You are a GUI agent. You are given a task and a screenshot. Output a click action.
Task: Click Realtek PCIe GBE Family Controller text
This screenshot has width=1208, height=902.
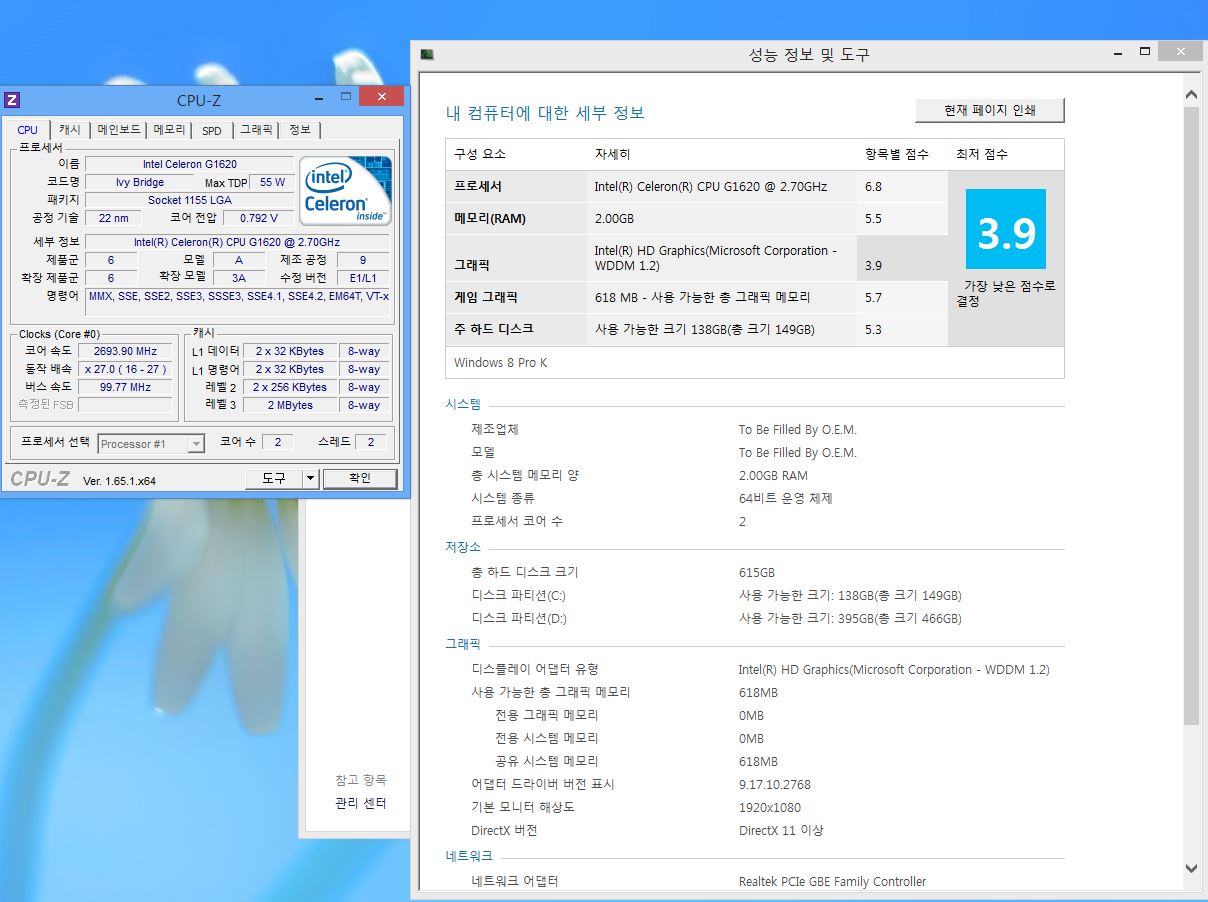point(833,881)
